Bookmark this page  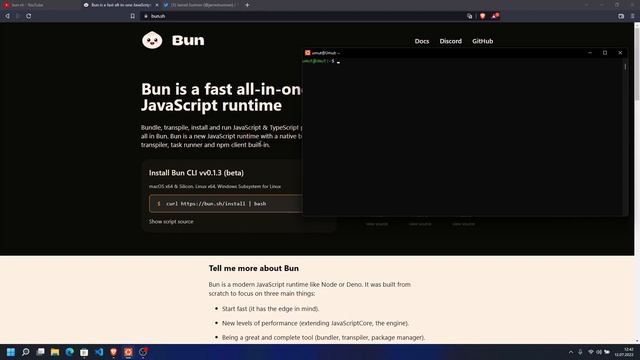coord(133,16)
